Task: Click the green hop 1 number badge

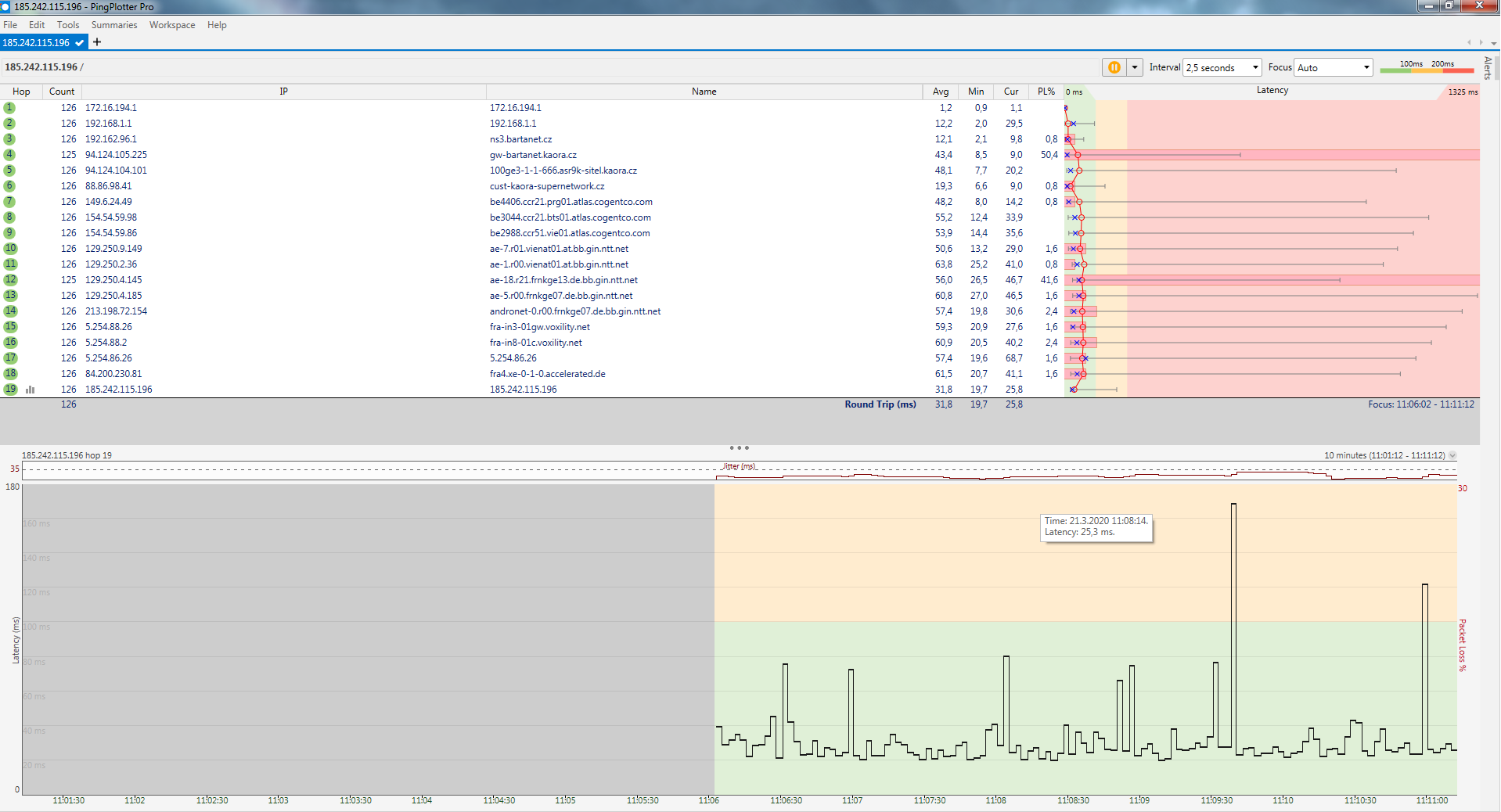Action: click(x=9, y=108)
